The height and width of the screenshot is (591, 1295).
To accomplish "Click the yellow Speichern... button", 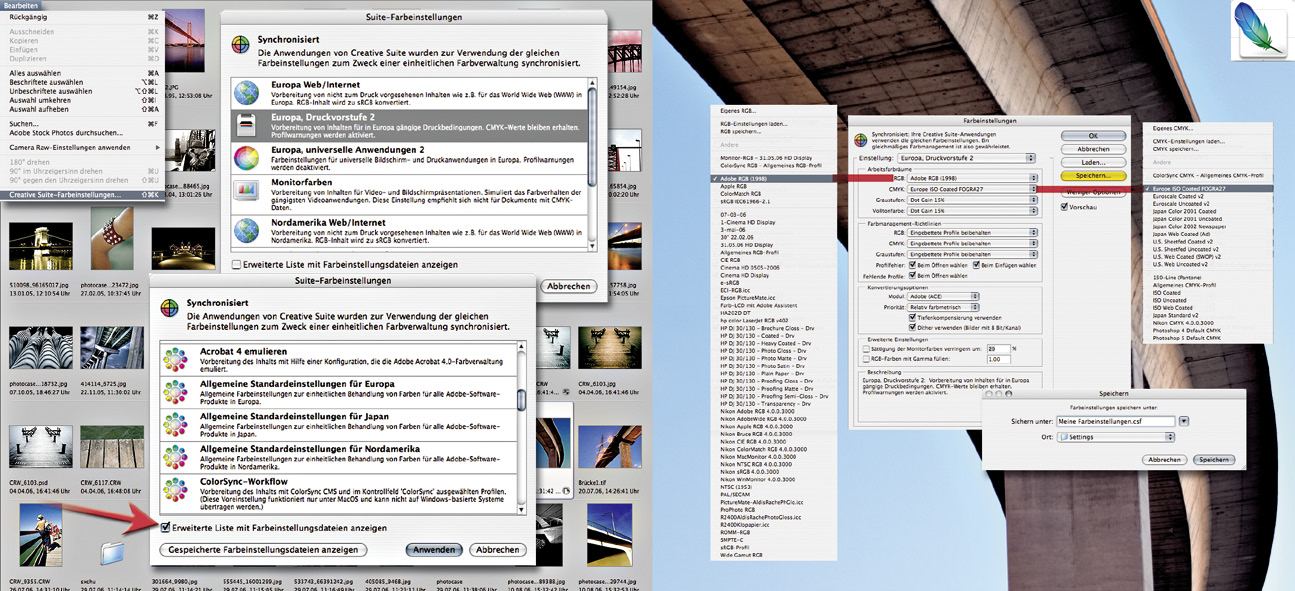I will pyautogui.click(x=1093, y=174).
